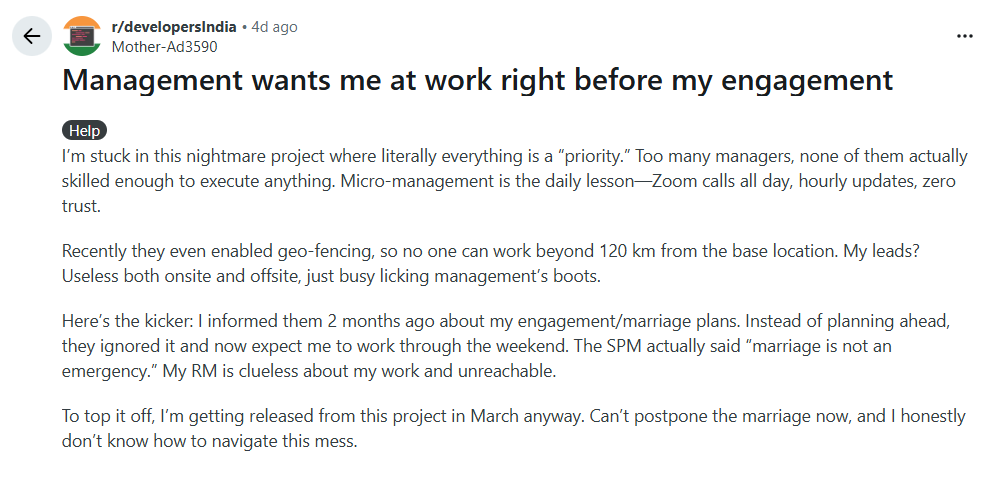Select the Help flair tag
This screenshot has width=999, height=482.
(x=84, y=131)
